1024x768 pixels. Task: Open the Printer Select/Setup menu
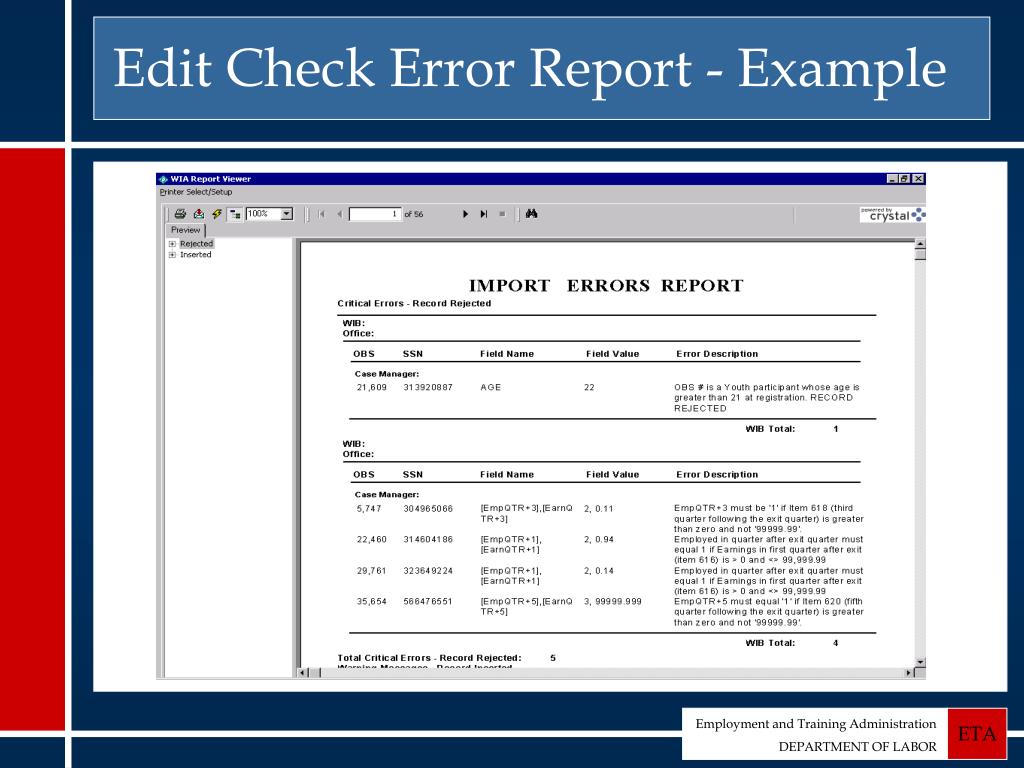[x=196, y=192]
